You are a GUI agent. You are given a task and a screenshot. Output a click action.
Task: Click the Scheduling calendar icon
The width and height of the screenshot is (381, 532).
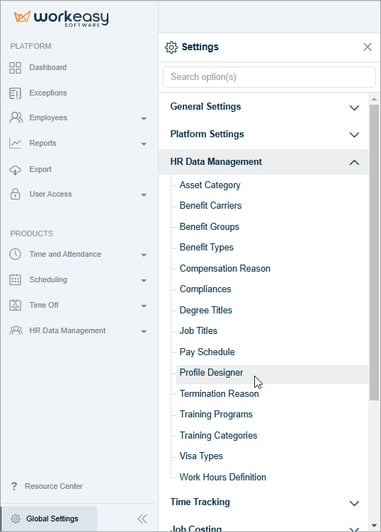point(15,280)
